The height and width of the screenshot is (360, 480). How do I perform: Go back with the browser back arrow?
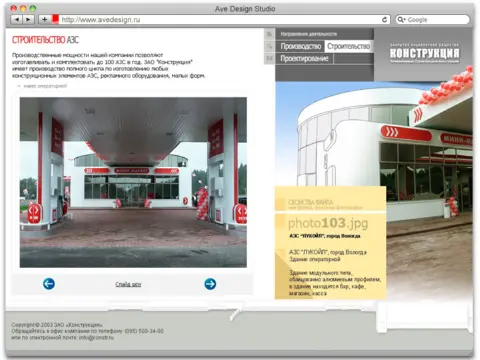17,20
